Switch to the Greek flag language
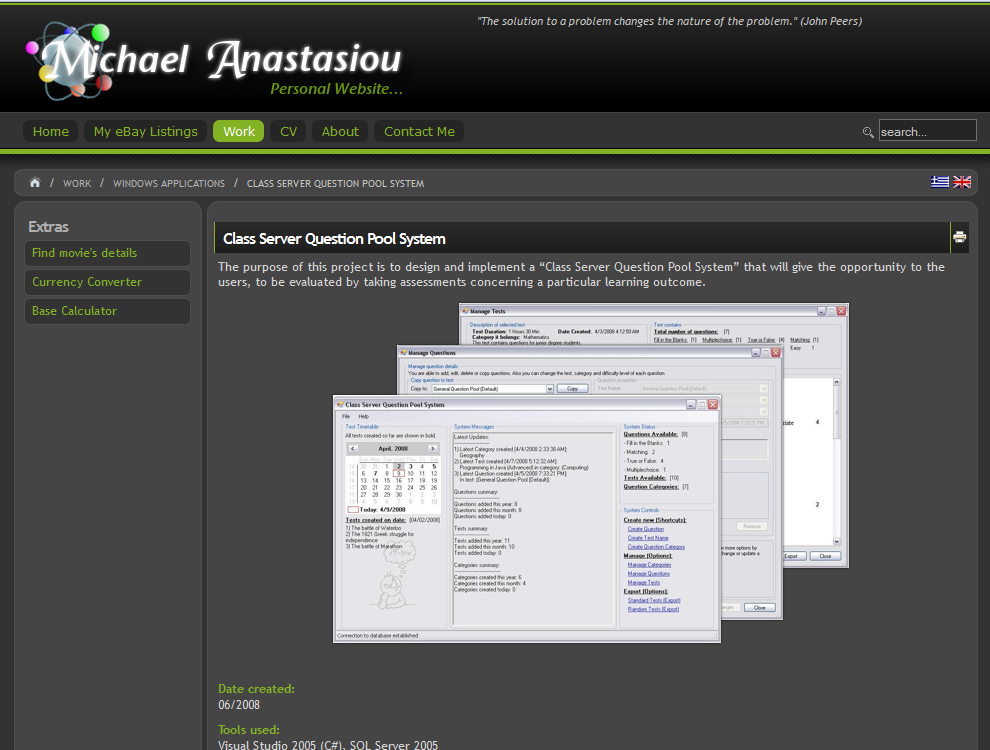The height and width of the screenshot is (750, 990). [939, 182]
